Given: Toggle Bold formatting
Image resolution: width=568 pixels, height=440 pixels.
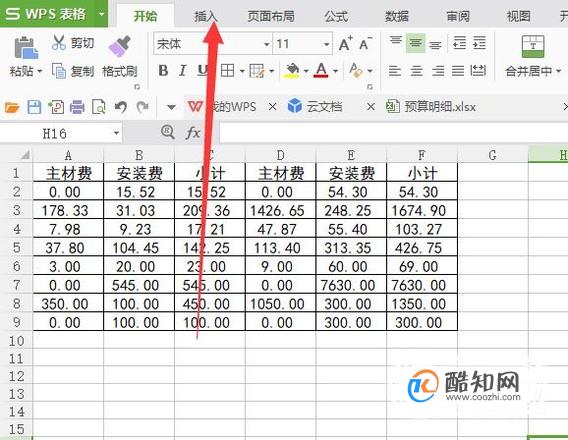Looking at the screenshot, I should 163,71.
